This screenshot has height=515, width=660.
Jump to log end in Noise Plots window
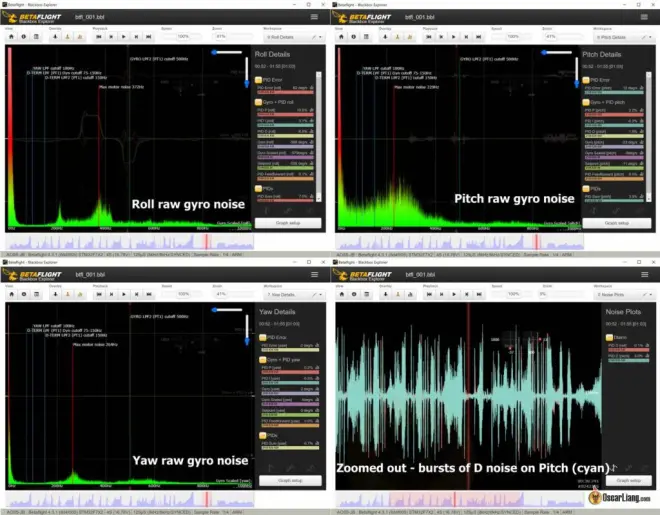click(479, 294)
